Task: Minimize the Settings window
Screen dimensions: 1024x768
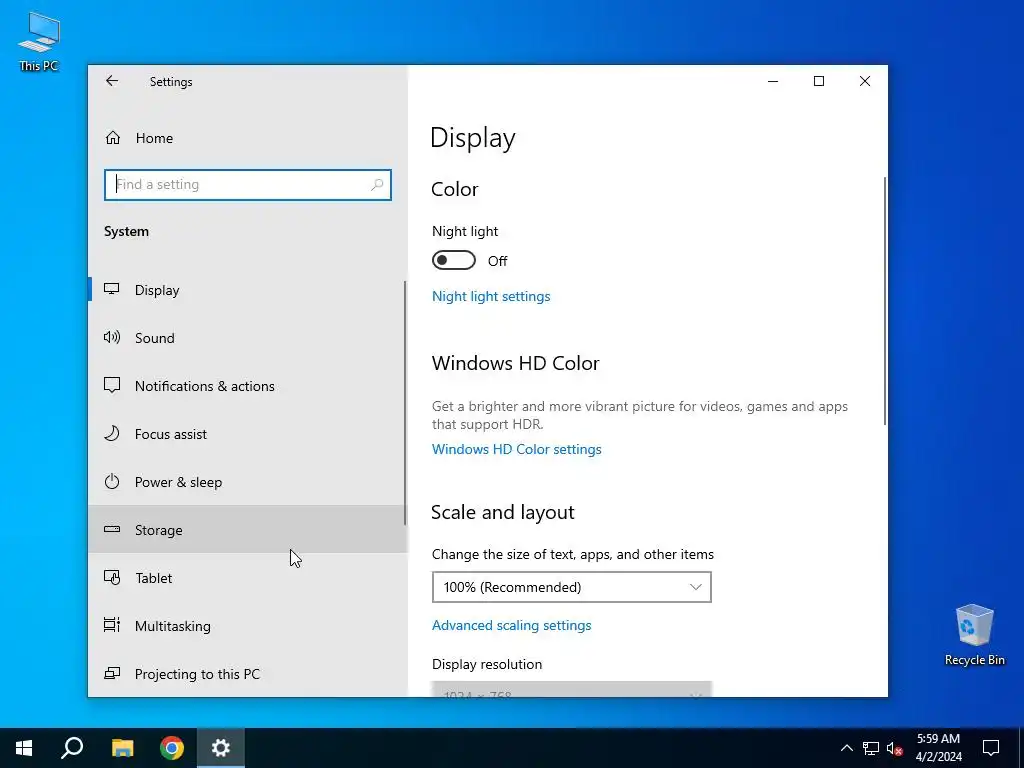Action: (x=773, y=81)
